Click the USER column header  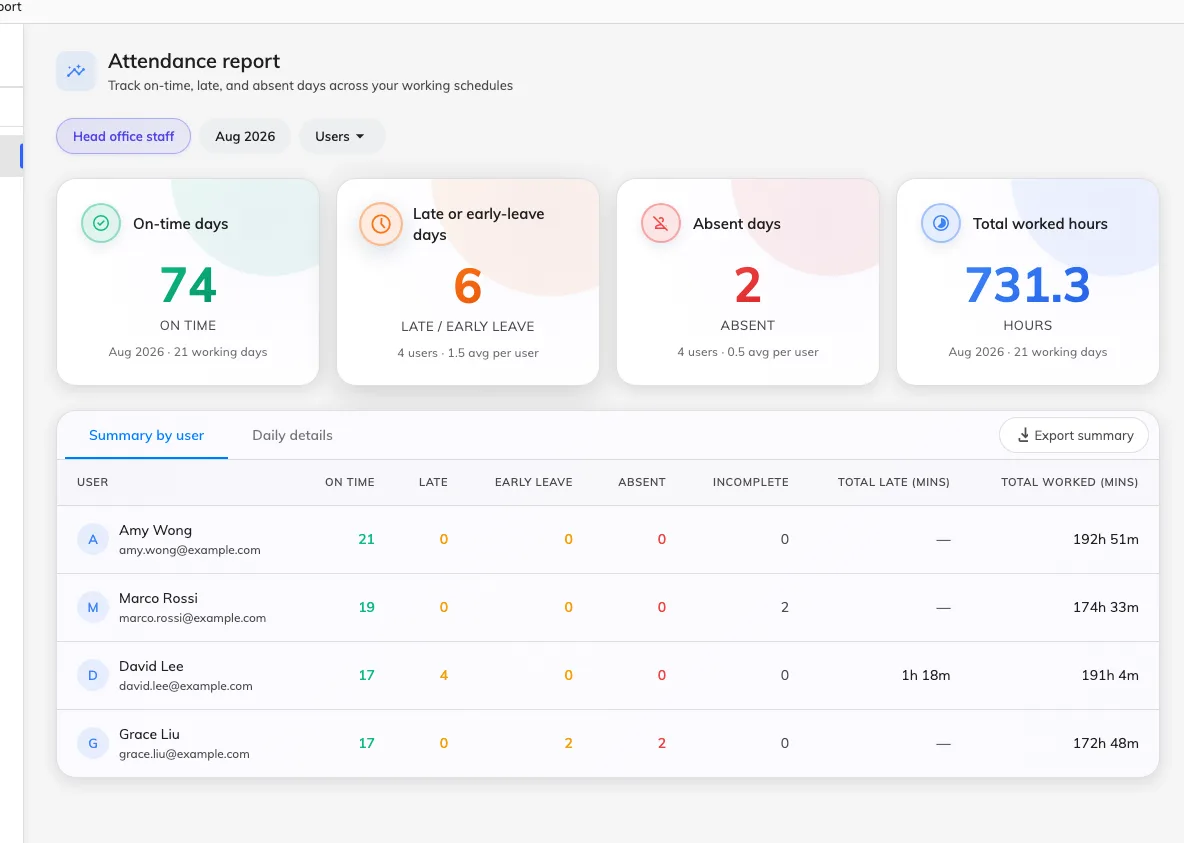click(x=92, y=482)
